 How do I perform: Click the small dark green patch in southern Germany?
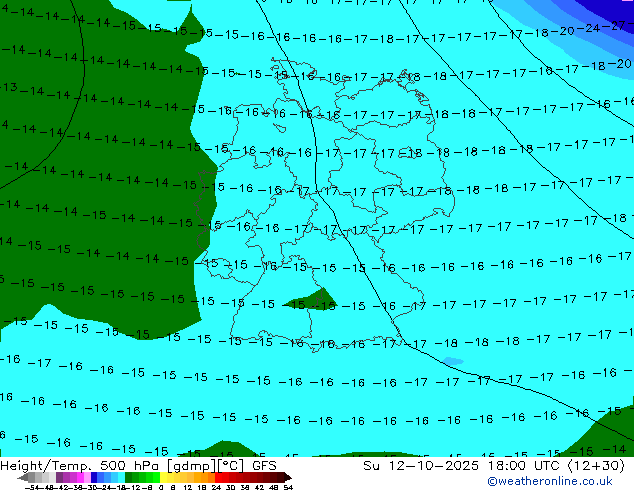[x=313, y=300]
